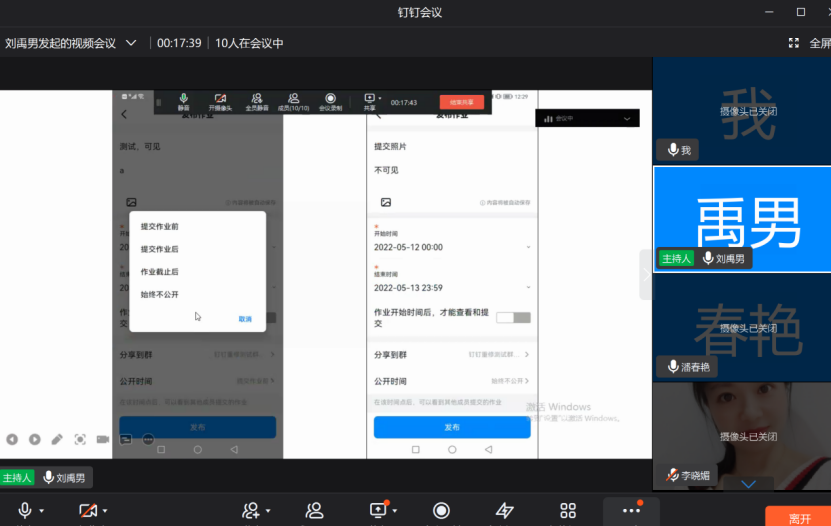Select the pen annotation tool

[57, 439]
